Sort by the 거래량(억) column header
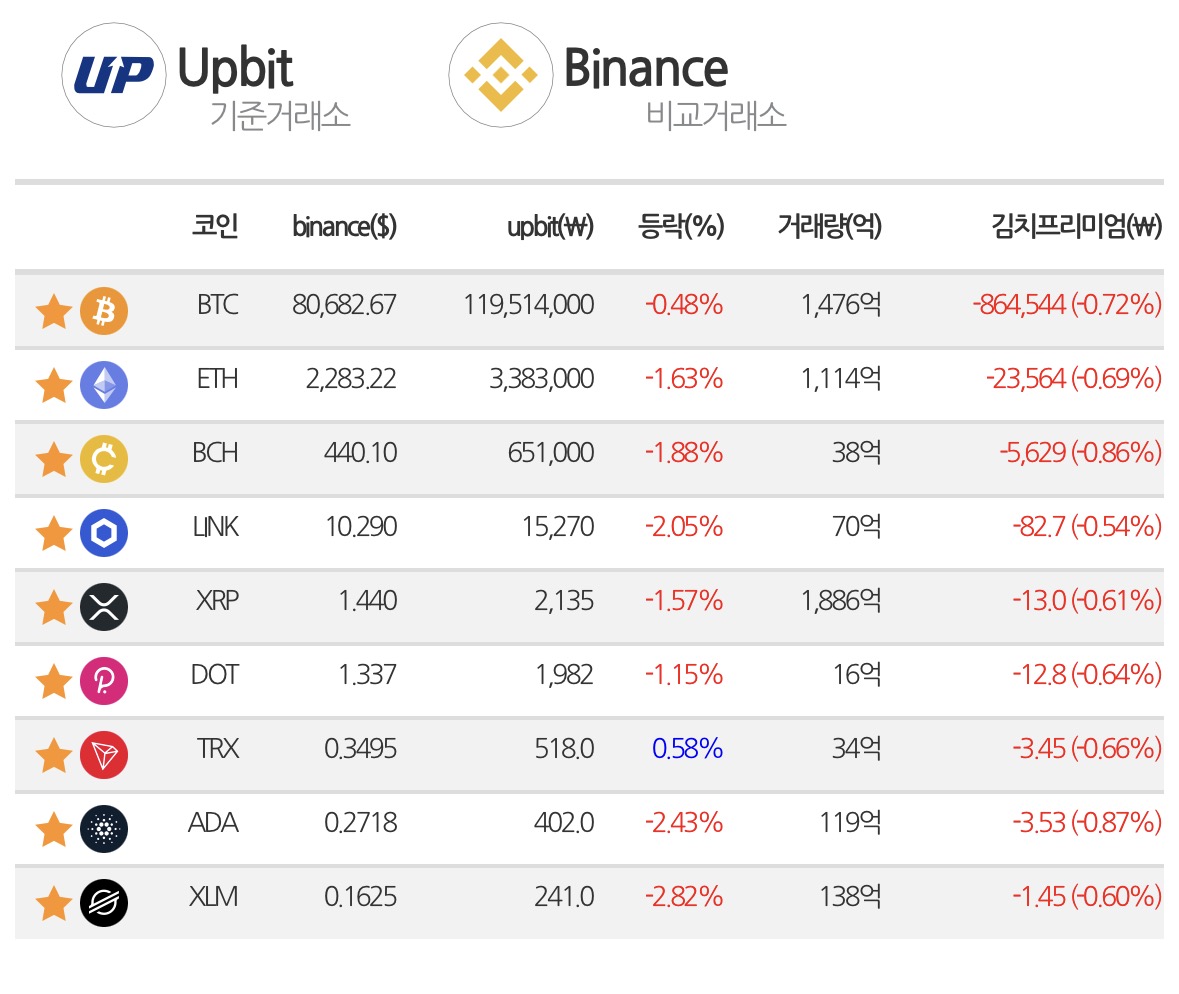Image resolution: width=1179 pixels, height=994 pixels. (829, 226)
